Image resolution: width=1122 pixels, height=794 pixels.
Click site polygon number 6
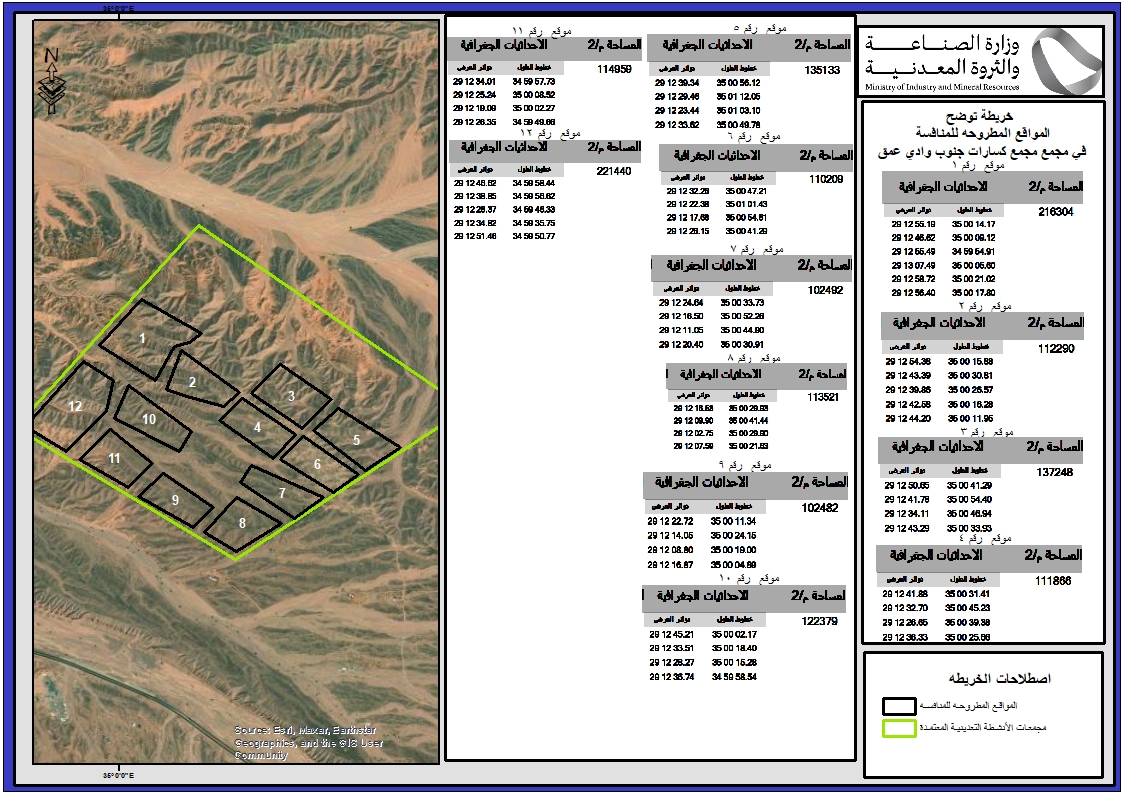tap(317, 464)
